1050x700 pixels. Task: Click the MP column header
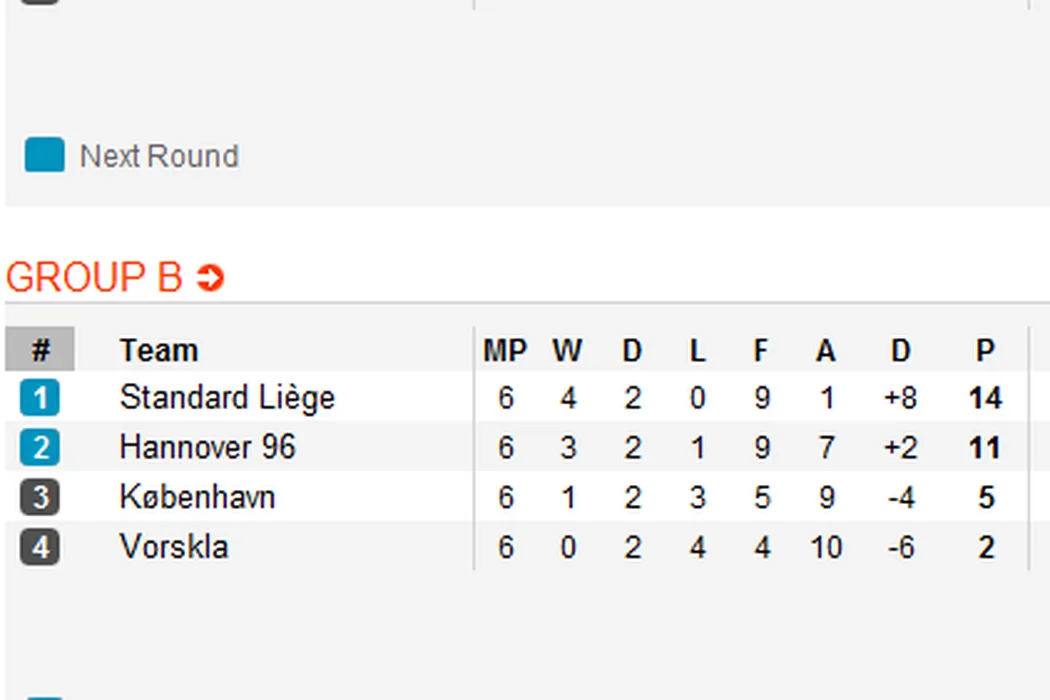click(x=505, y=350)
